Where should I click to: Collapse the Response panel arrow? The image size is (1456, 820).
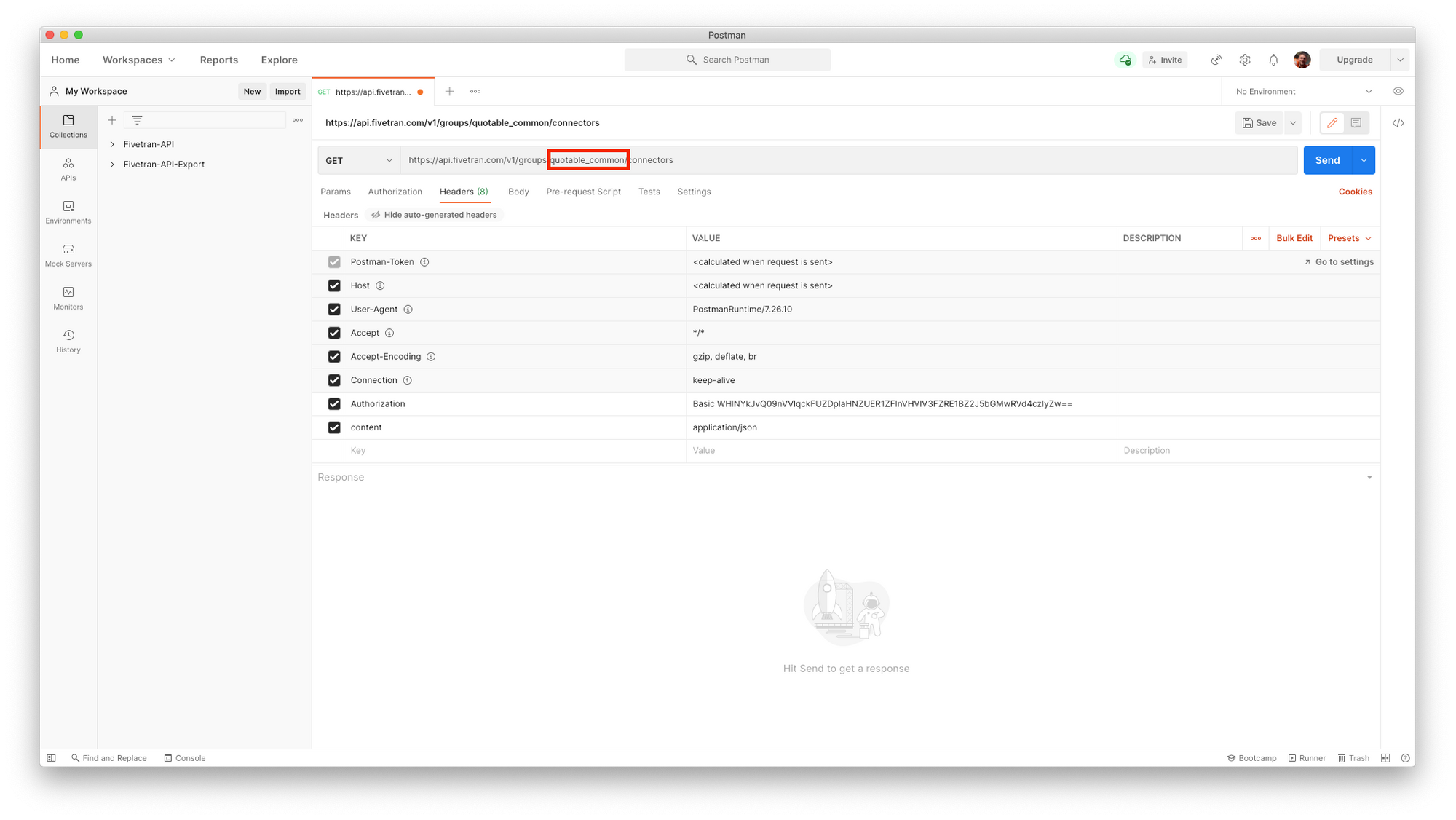1369,478
